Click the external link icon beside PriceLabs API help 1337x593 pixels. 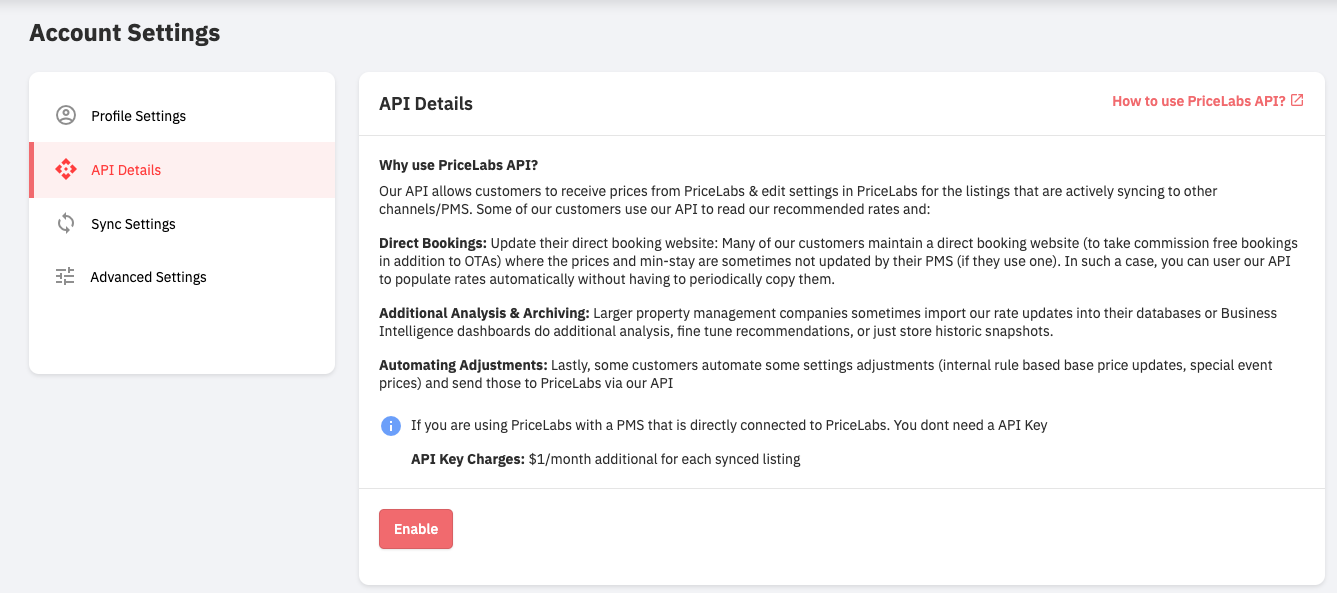(x=1297, y=100)
